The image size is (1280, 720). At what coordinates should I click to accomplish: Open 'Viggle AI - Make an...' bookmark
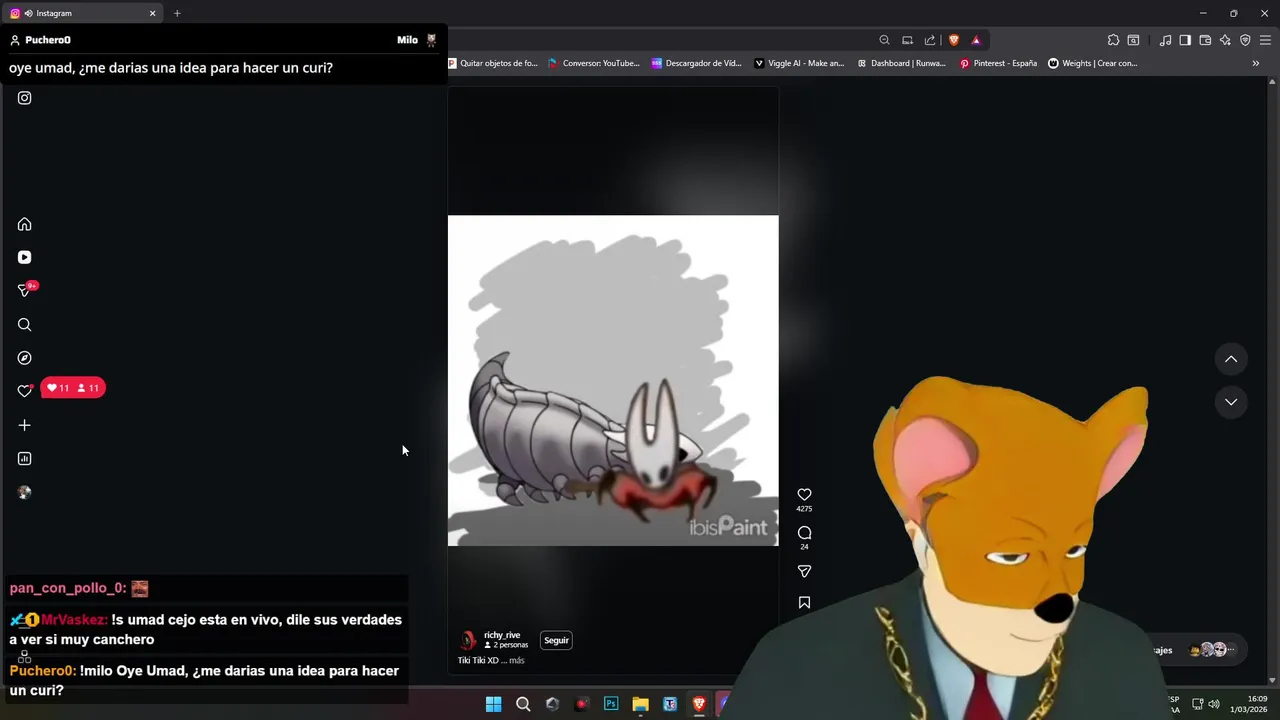[x=799, y=63]
